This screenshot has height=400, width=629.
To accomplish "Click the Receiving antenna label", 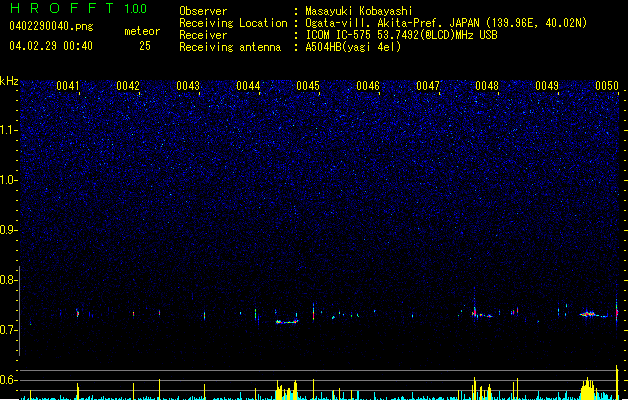I will point(230,47).
